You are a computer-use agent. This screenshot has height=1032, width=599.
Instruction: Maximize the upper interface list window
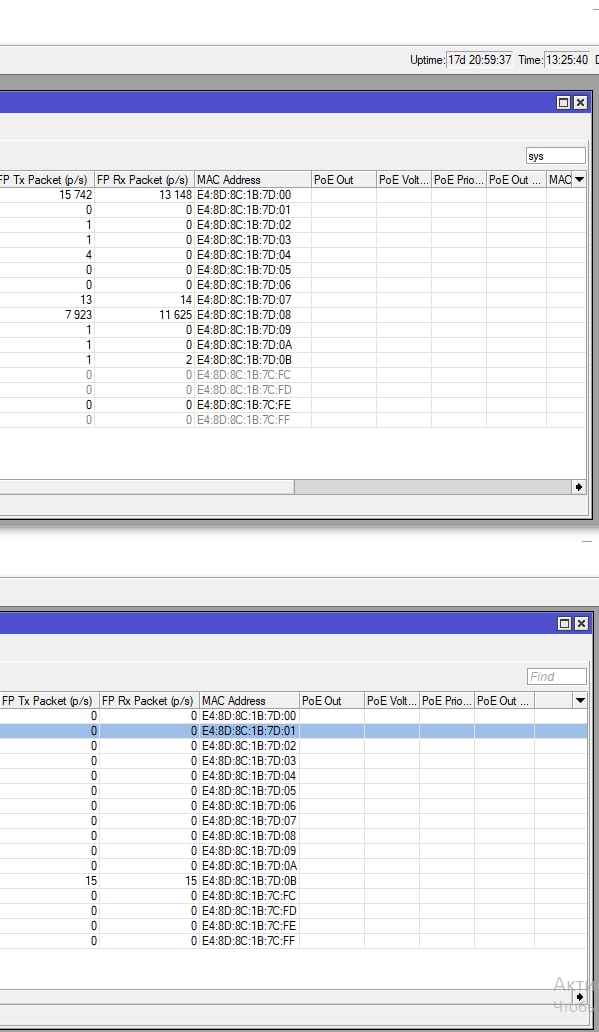point(563,102)
